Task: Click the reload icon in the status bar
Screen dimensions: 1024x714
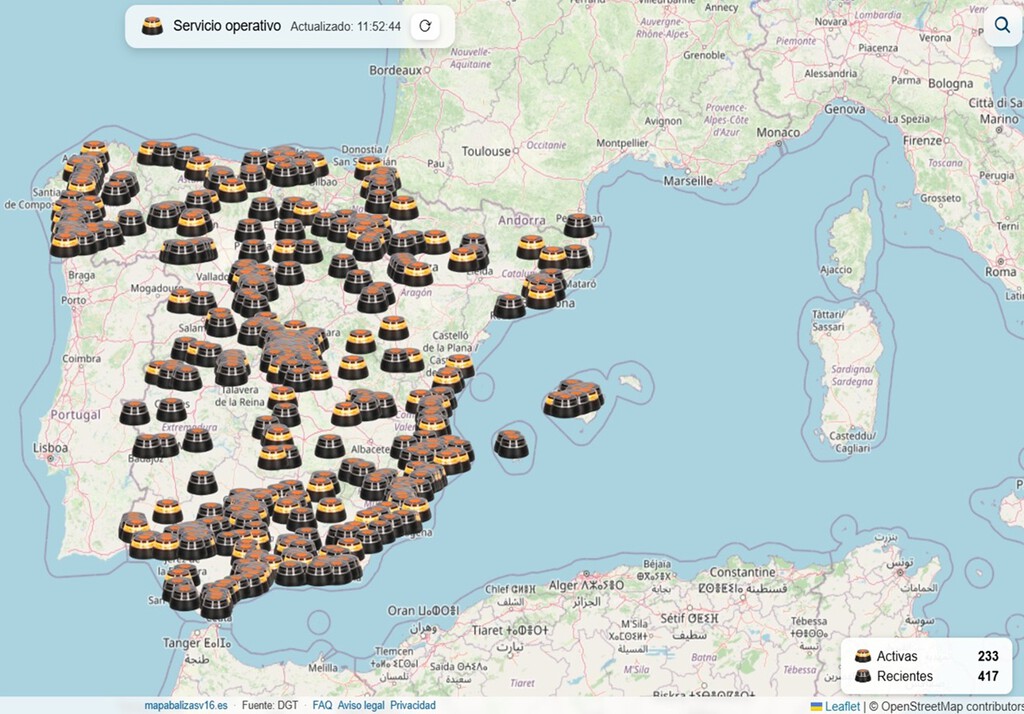Action: click(x=426, y=26)
